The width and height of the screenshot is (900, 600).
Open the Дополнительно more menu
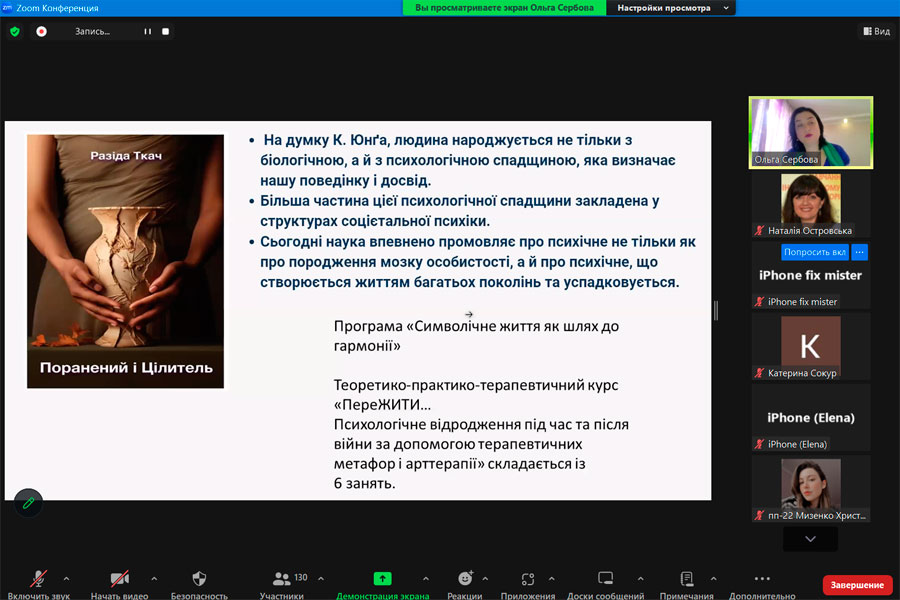click(762, 584)
